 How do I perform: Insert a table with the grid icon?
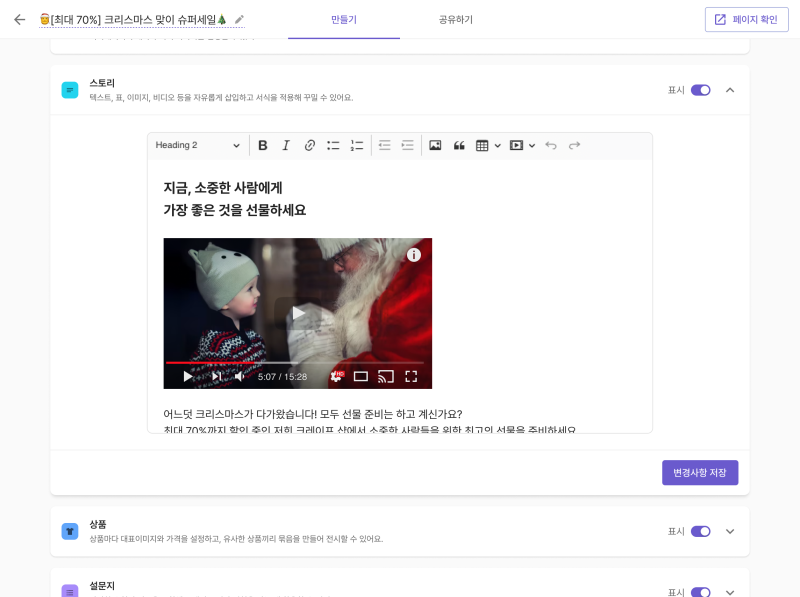[482, 145]
